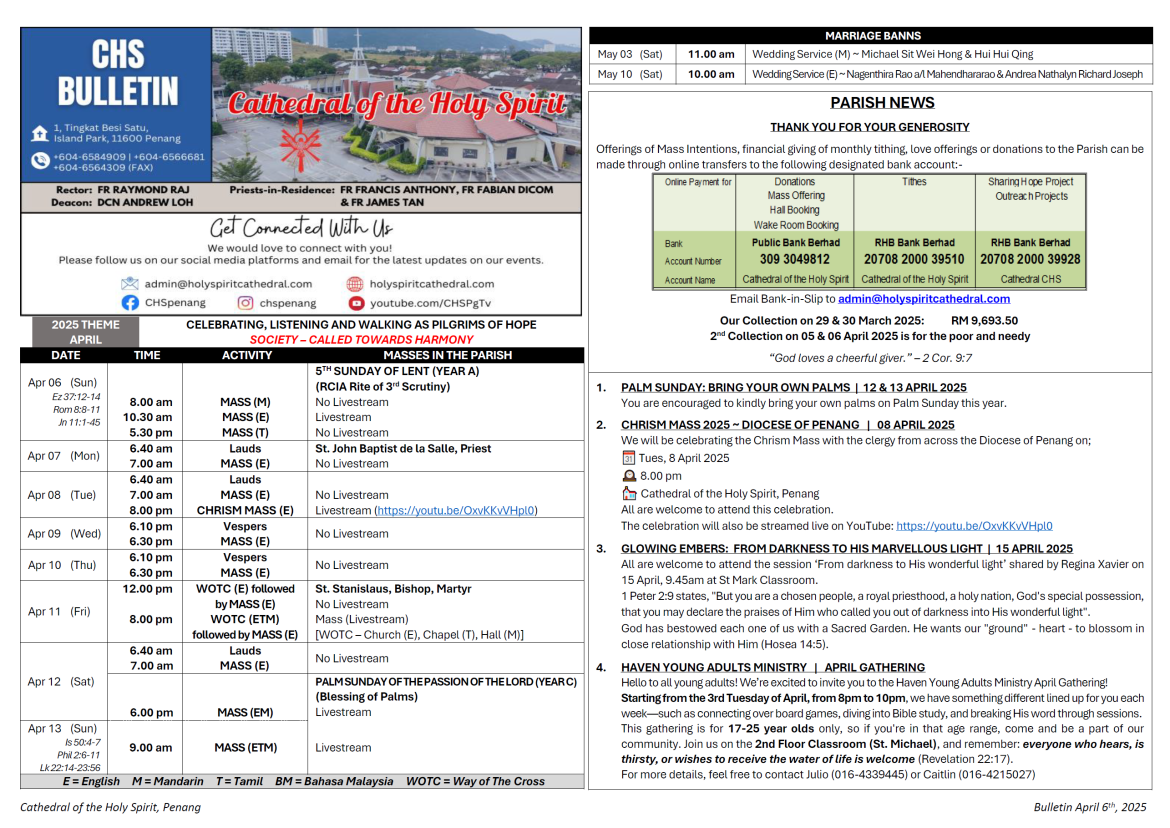
Task: Click the calendar icon beside Tues, 8 April
Action: pyautogui.click(x=628, y=458)
